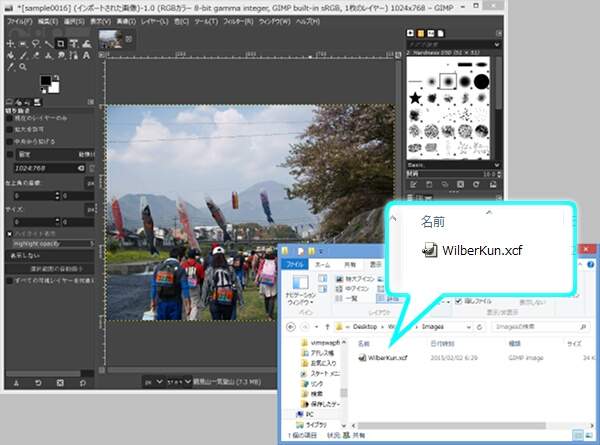Image resolution: width=600 pixels, height=445 pixels.
Task: Select the Paintbrush tool
Action: click(23, 55)
